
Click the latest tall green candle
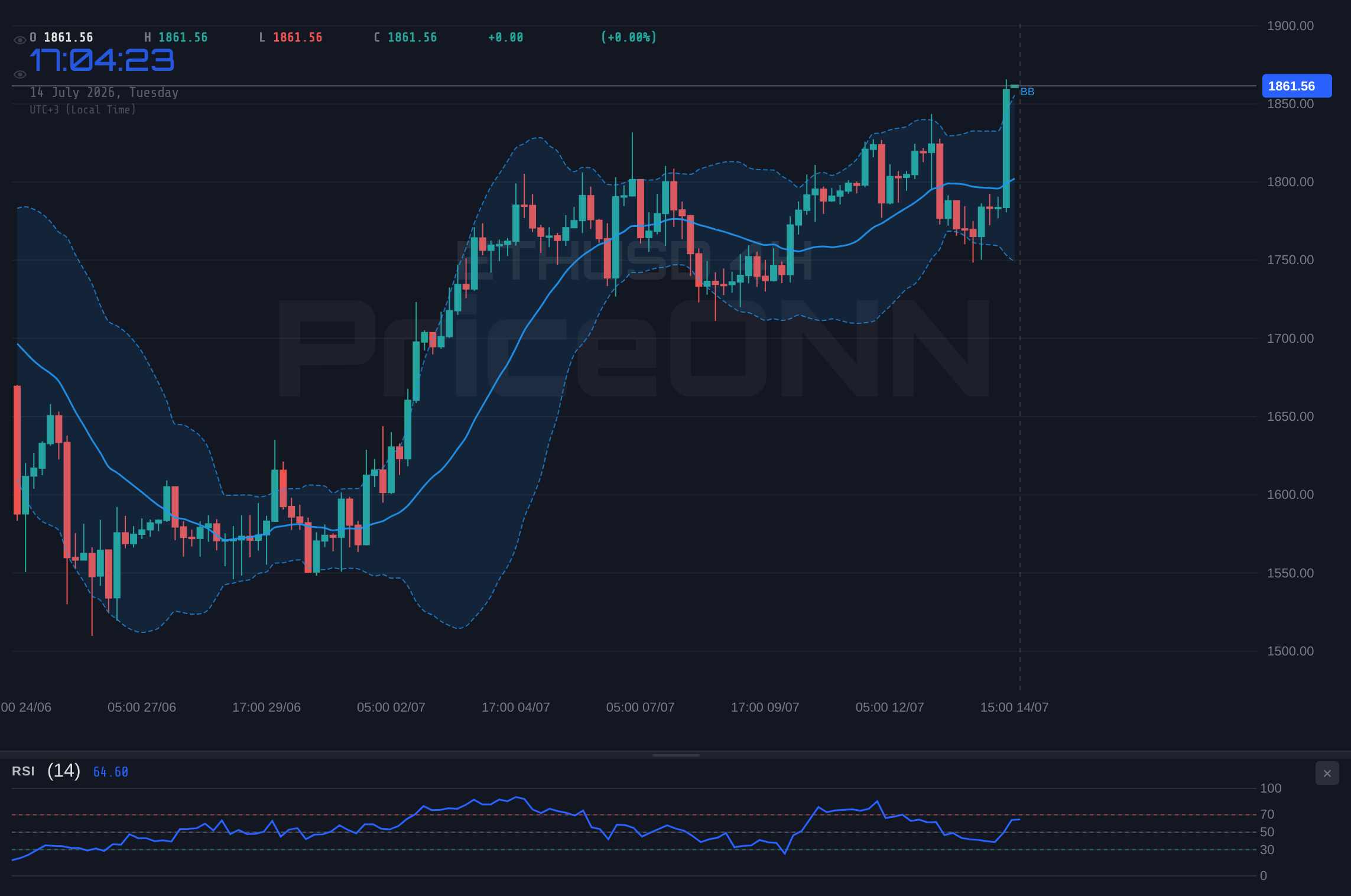1006,148
